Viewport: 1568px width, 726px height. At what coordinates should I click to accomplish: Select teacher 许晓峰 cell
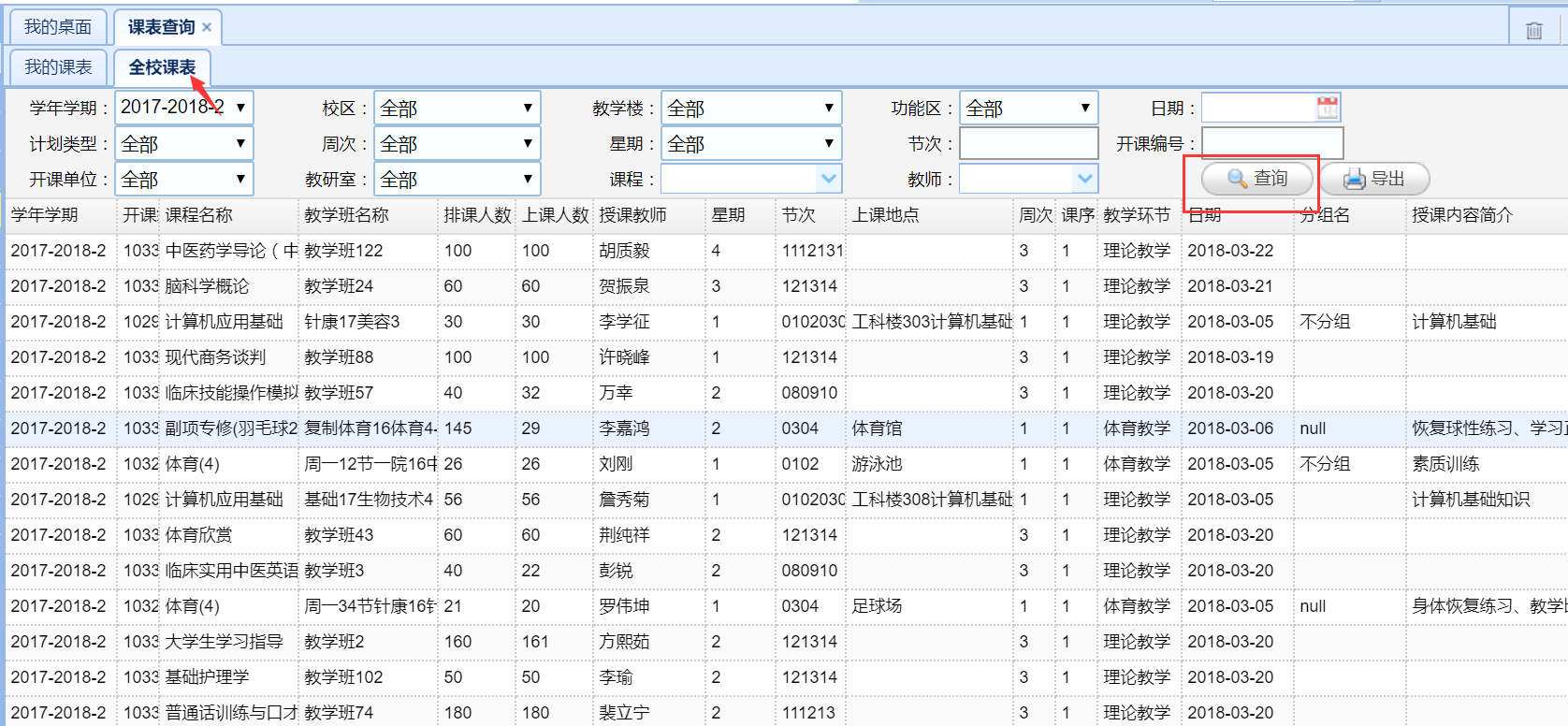click(648, 357)
